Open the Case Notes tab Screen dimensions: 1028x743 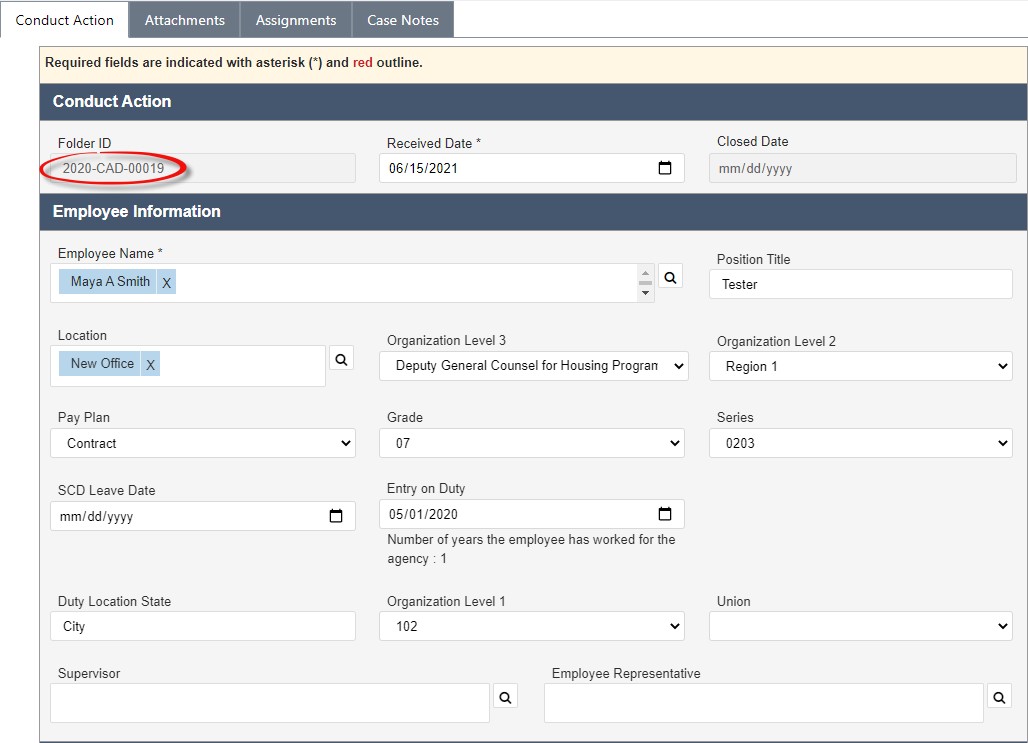403,20
